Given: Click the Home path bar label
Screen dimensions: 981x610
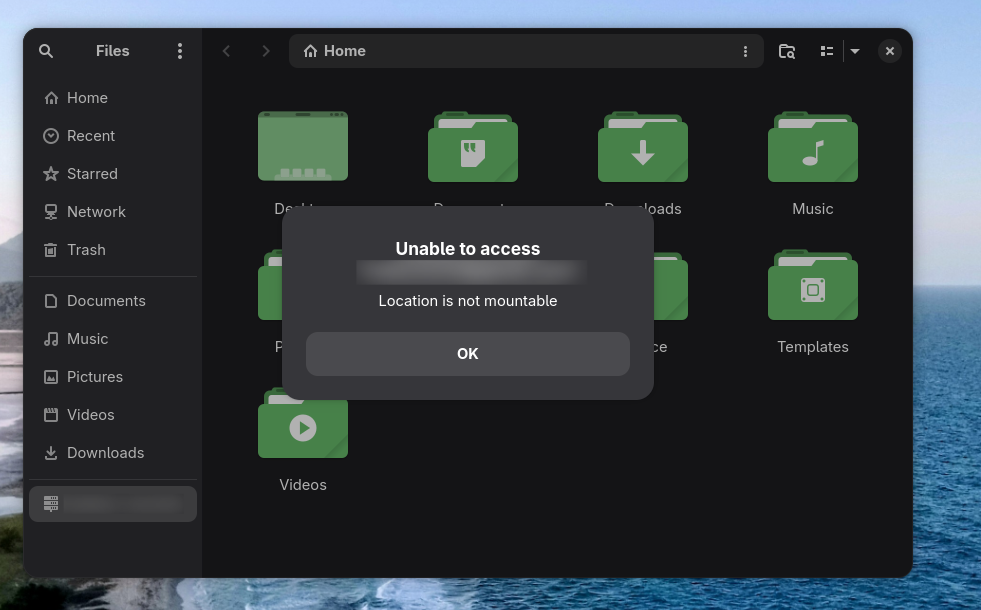Looking at the screenshot, I should pyautogui.click(x=345, y=51).
